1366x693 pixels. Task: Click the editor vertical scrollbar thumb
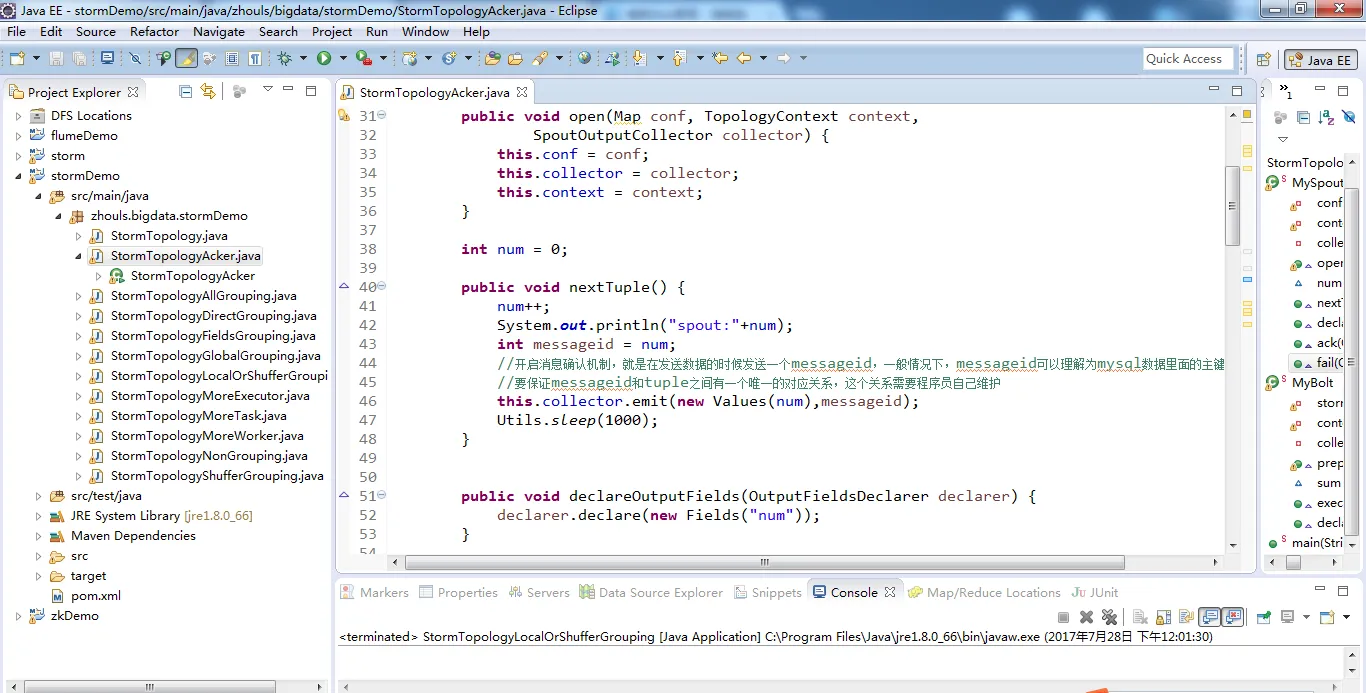point(1232,205)
